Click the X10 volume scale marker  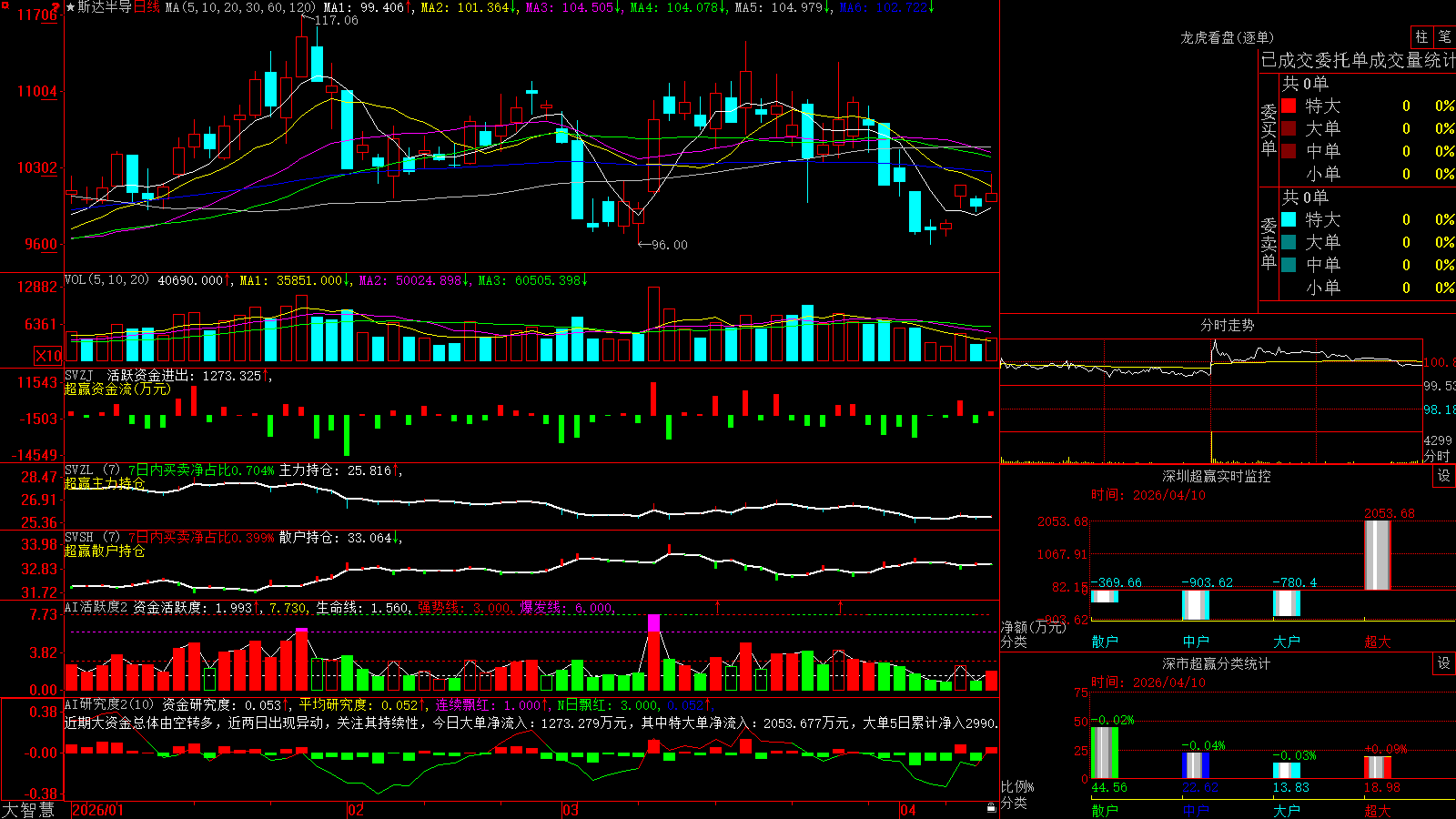tap(48, 356)
